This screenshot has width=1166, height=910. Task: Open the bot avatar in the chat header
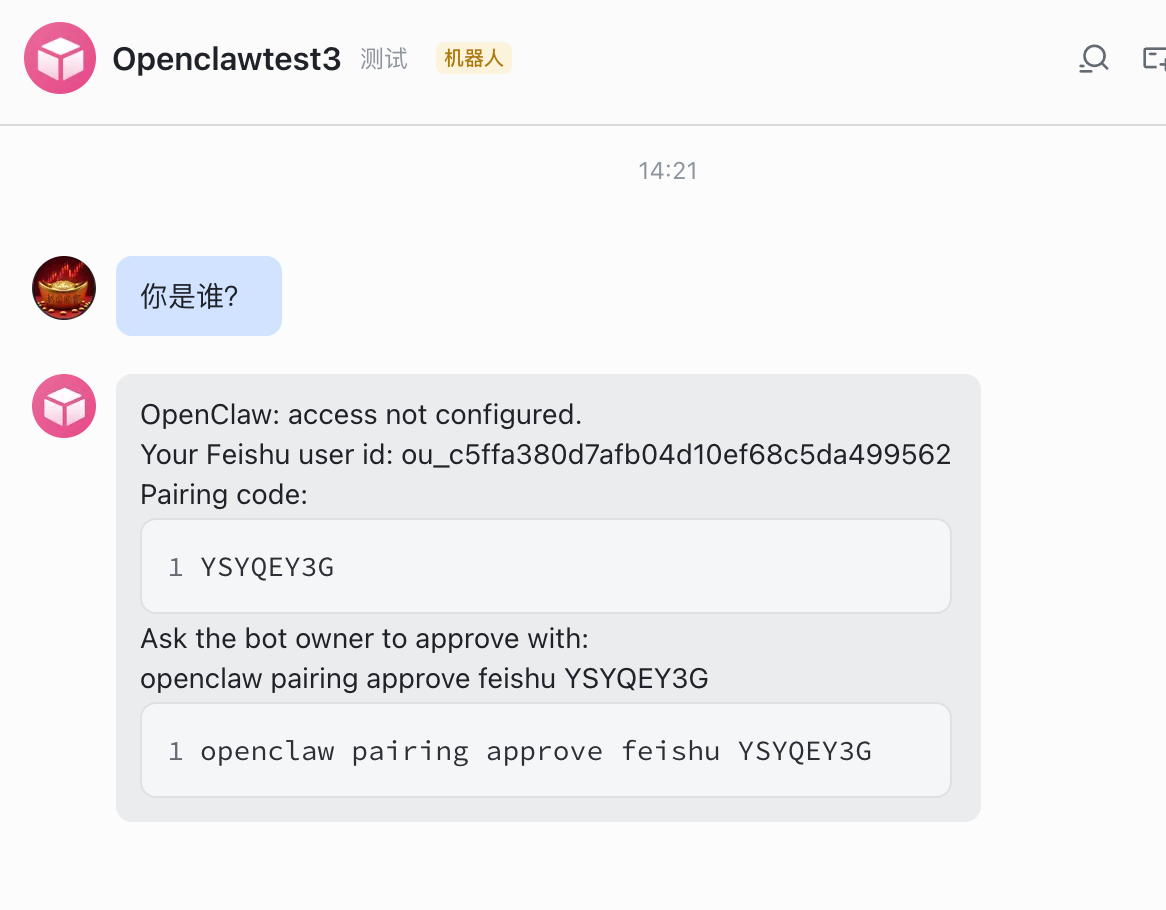(x=60, y=58)
